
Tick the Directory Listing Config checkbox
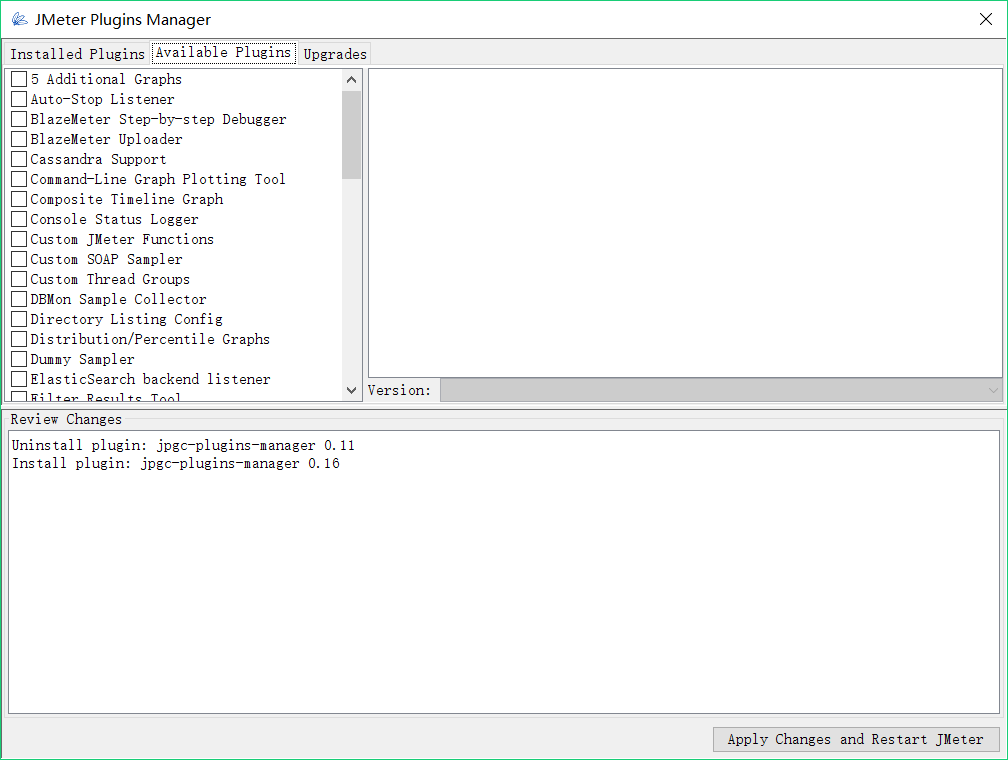[19, 319]
